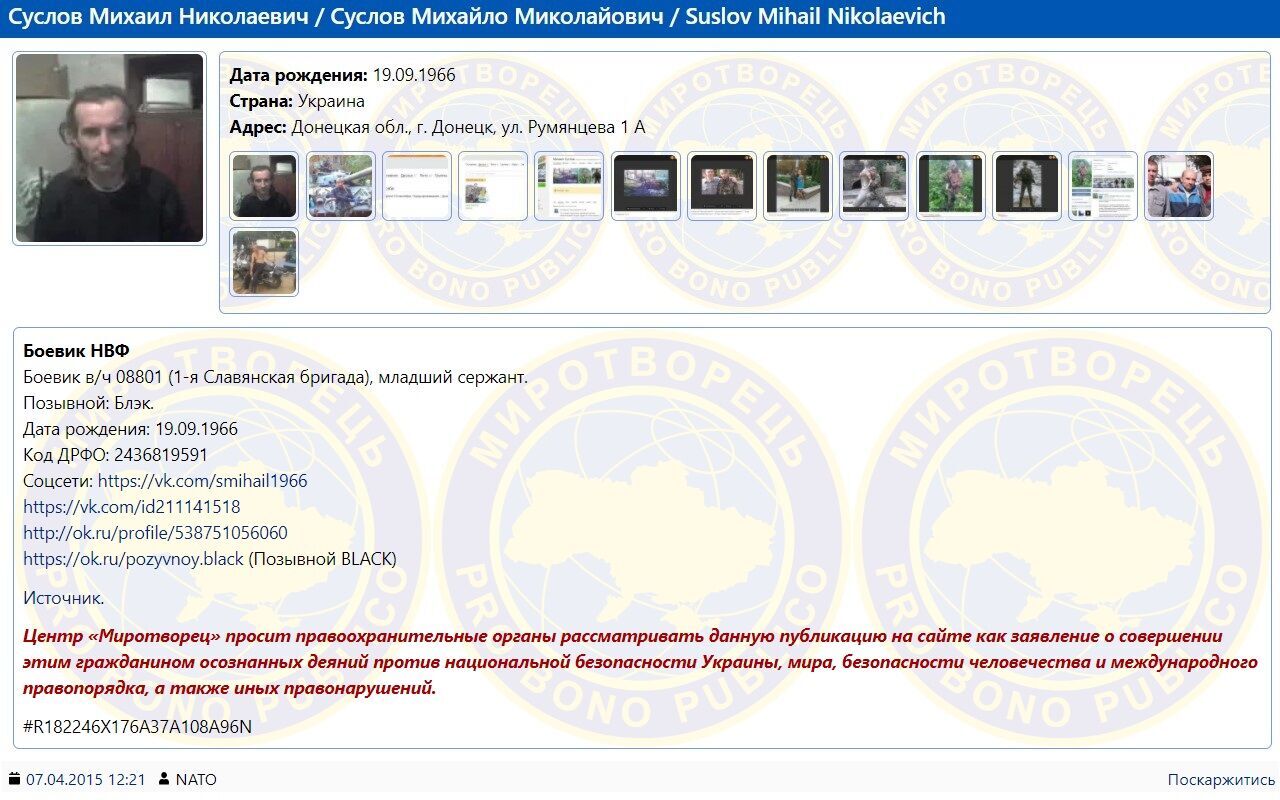The width and height of the screenshot is (1280, 800).
Task: Open the thumbnail of shirtless man on motorcycle
Action: pos(264,263)
